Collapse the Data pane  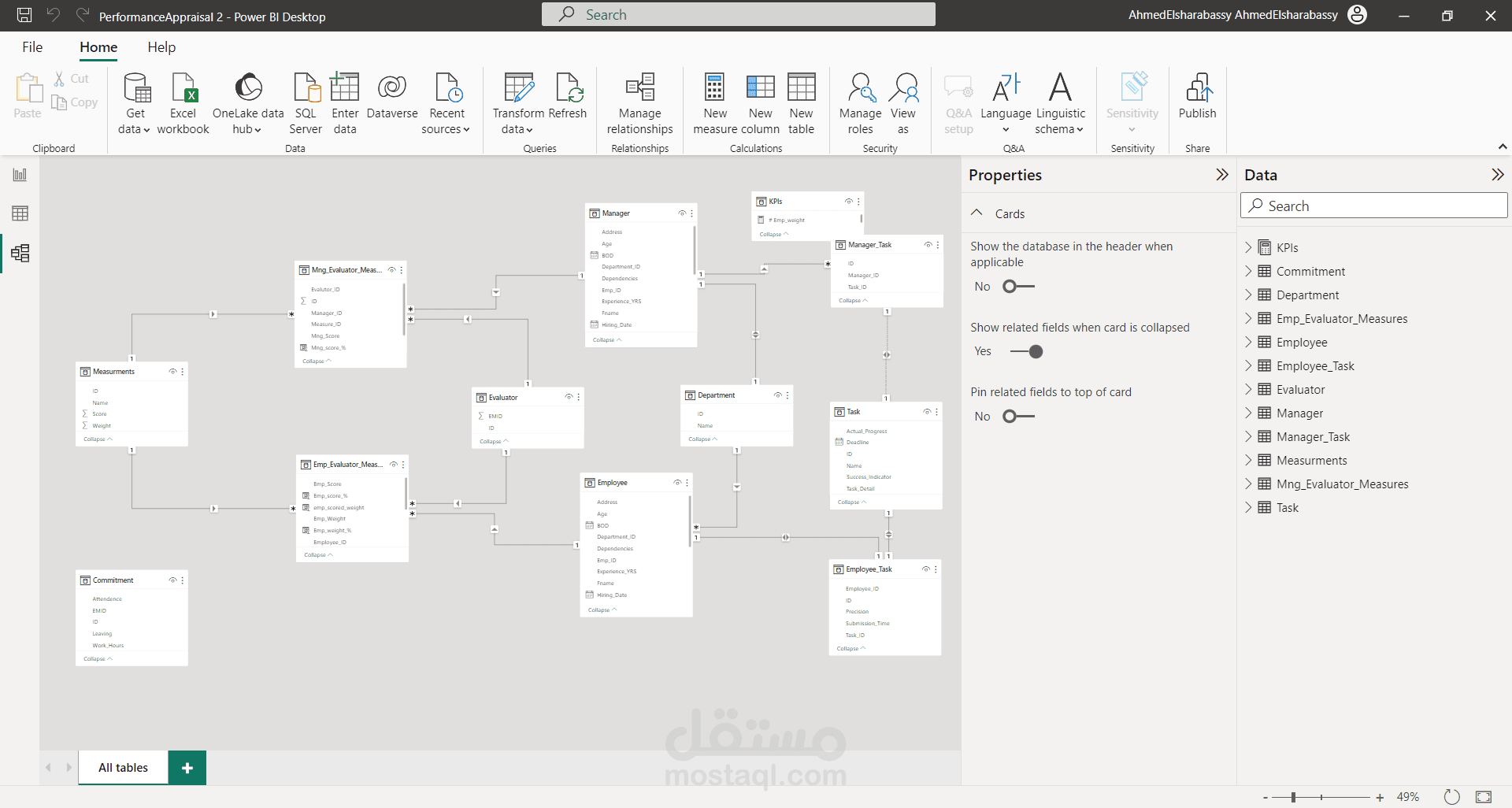click(x=1497, y=175)
